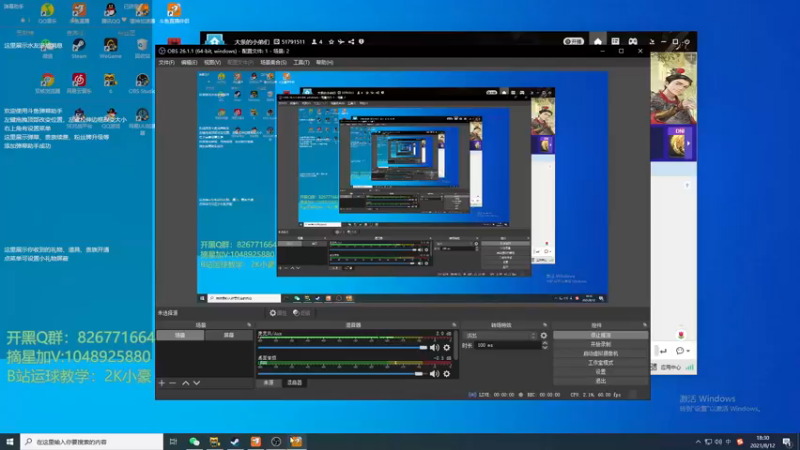Toggle the live switch in the streaming app header
This screenshot has height=450, width=800.
click(573, 41)
